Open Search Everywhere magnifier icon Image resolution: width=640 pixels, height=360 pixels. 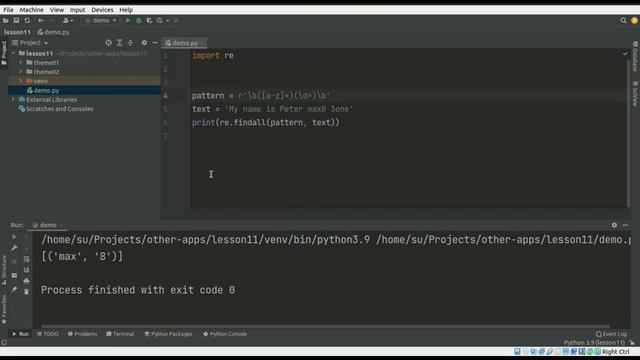(623, 20)
